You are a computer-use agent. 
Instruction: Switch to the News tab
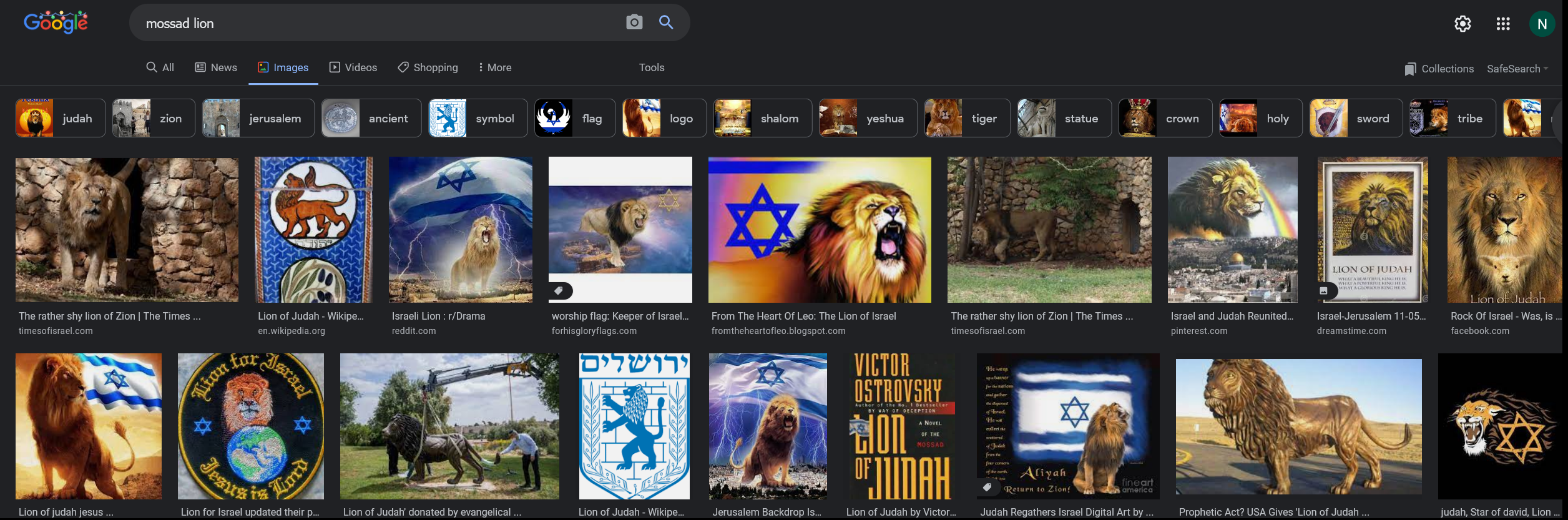point(216,67)
